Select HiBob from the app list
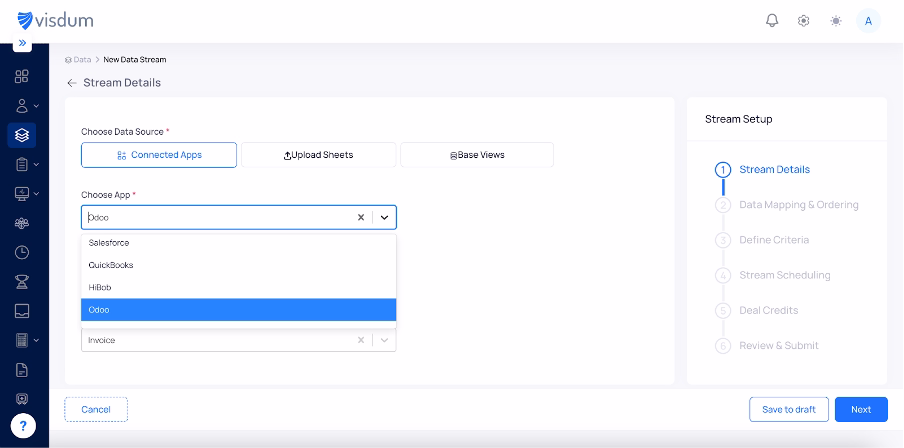904x448 pixels. click(x=239, y=287)
